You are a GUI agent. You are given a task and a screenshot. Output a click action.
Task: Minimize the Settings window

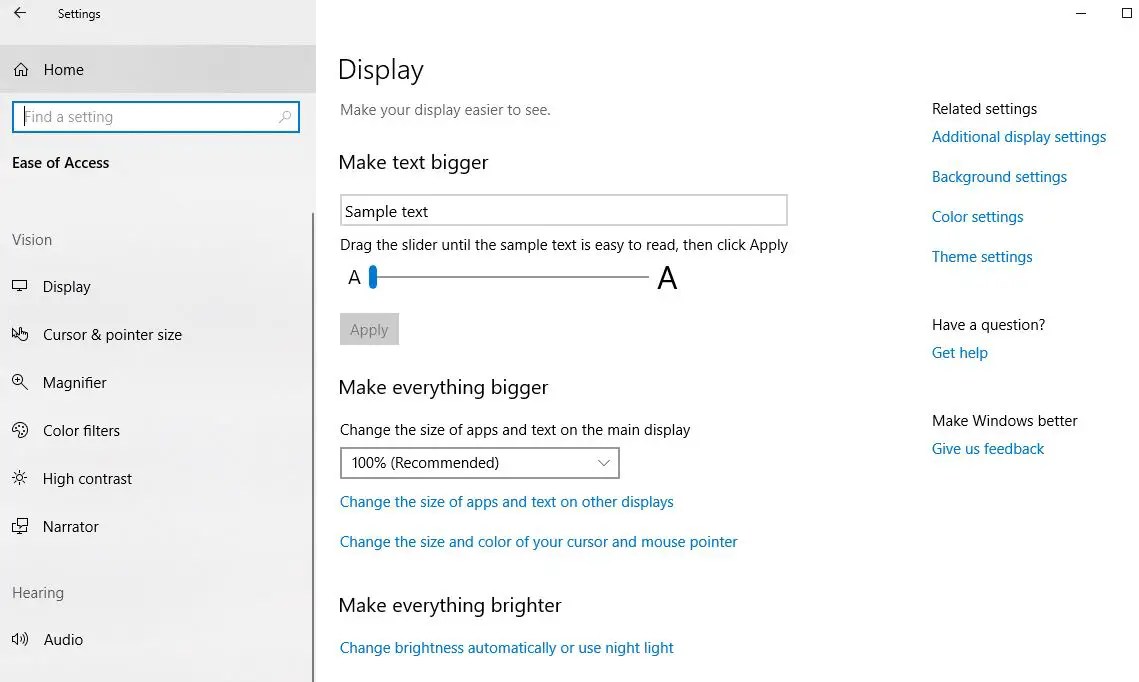click(x=1081, y=13)
